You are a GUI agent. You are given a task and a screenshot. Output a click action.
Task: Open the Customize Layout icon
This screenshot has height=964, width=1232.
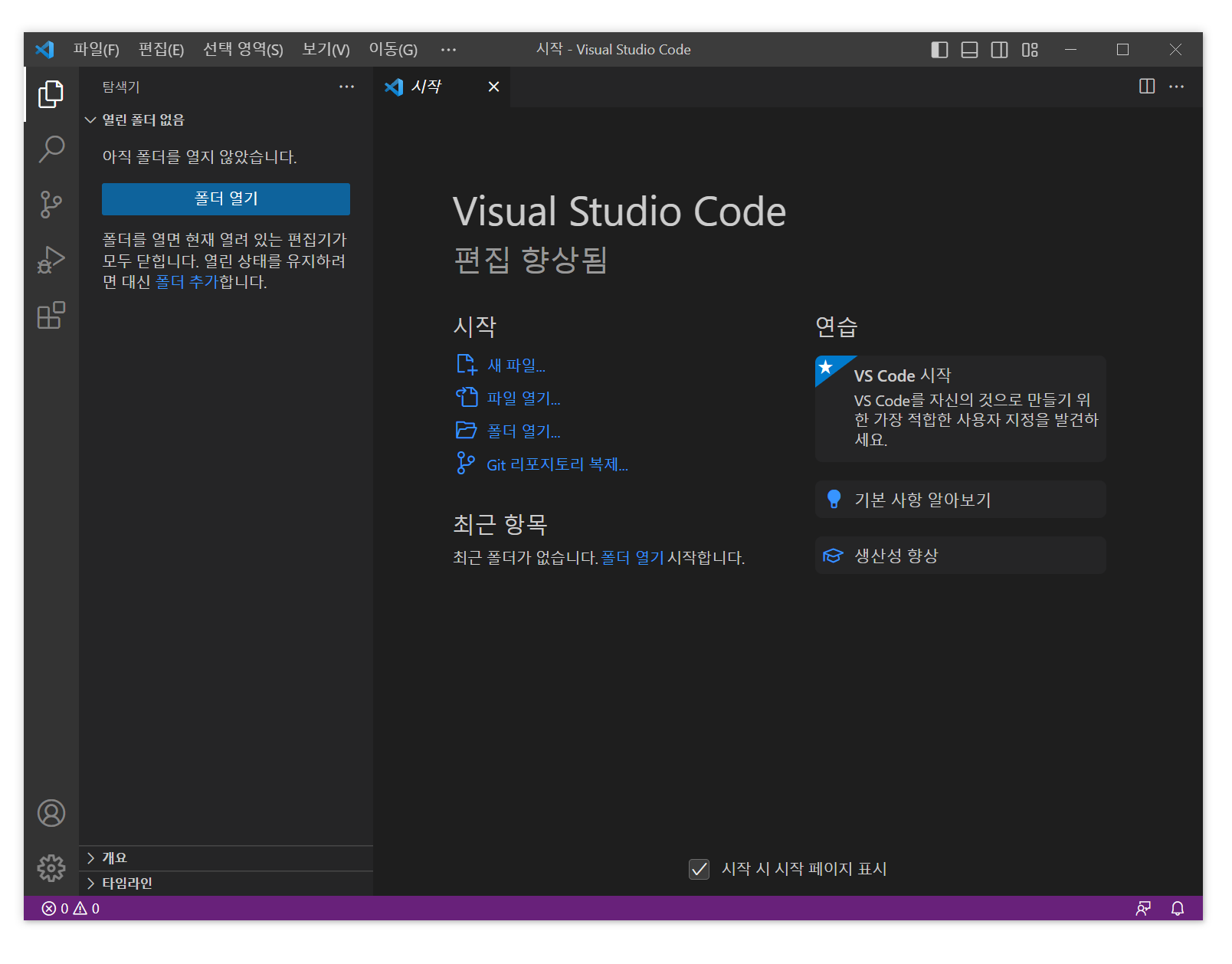1030,50
